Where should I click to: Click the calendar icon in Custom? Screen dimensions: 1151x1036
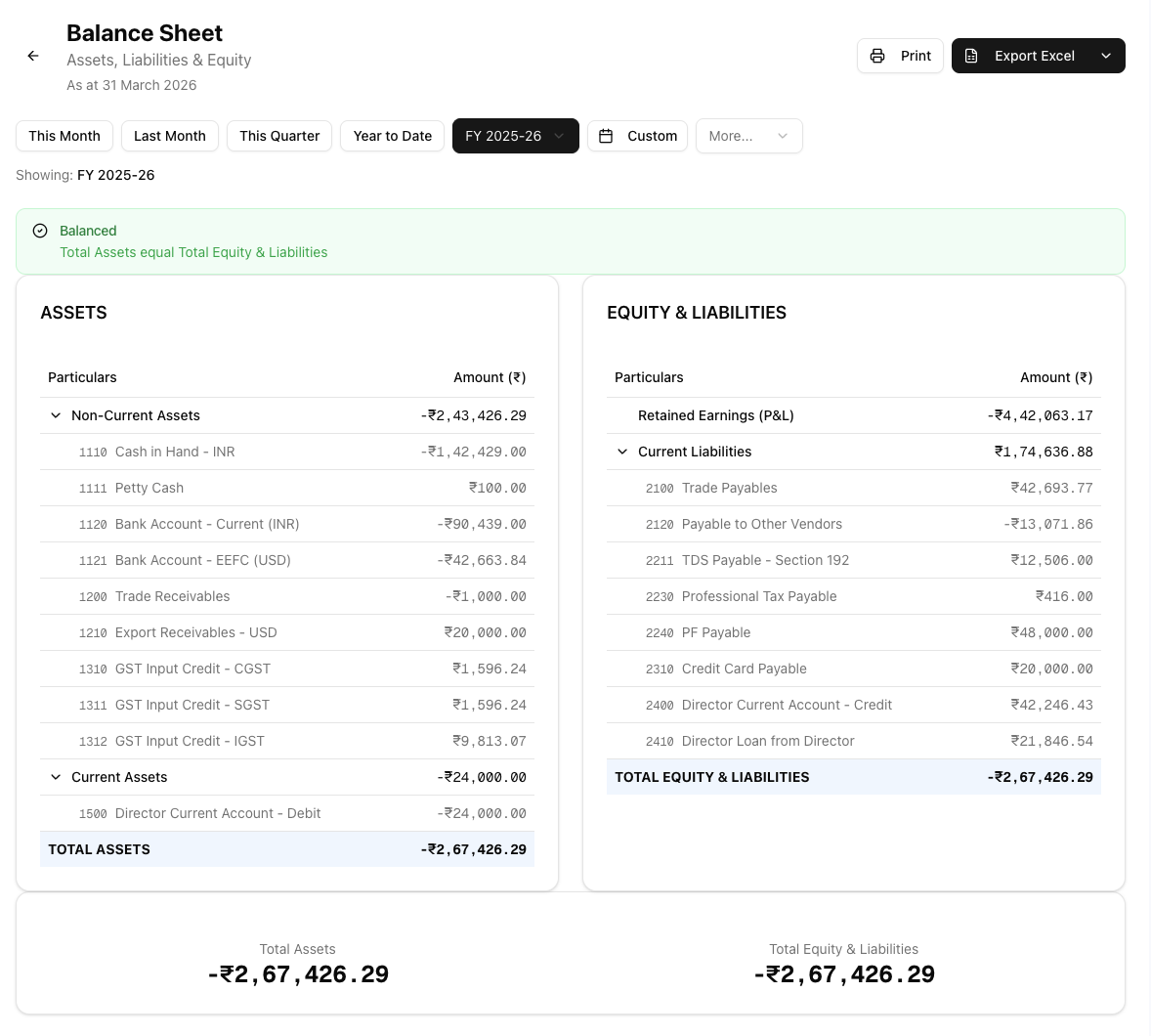point(606,136)
